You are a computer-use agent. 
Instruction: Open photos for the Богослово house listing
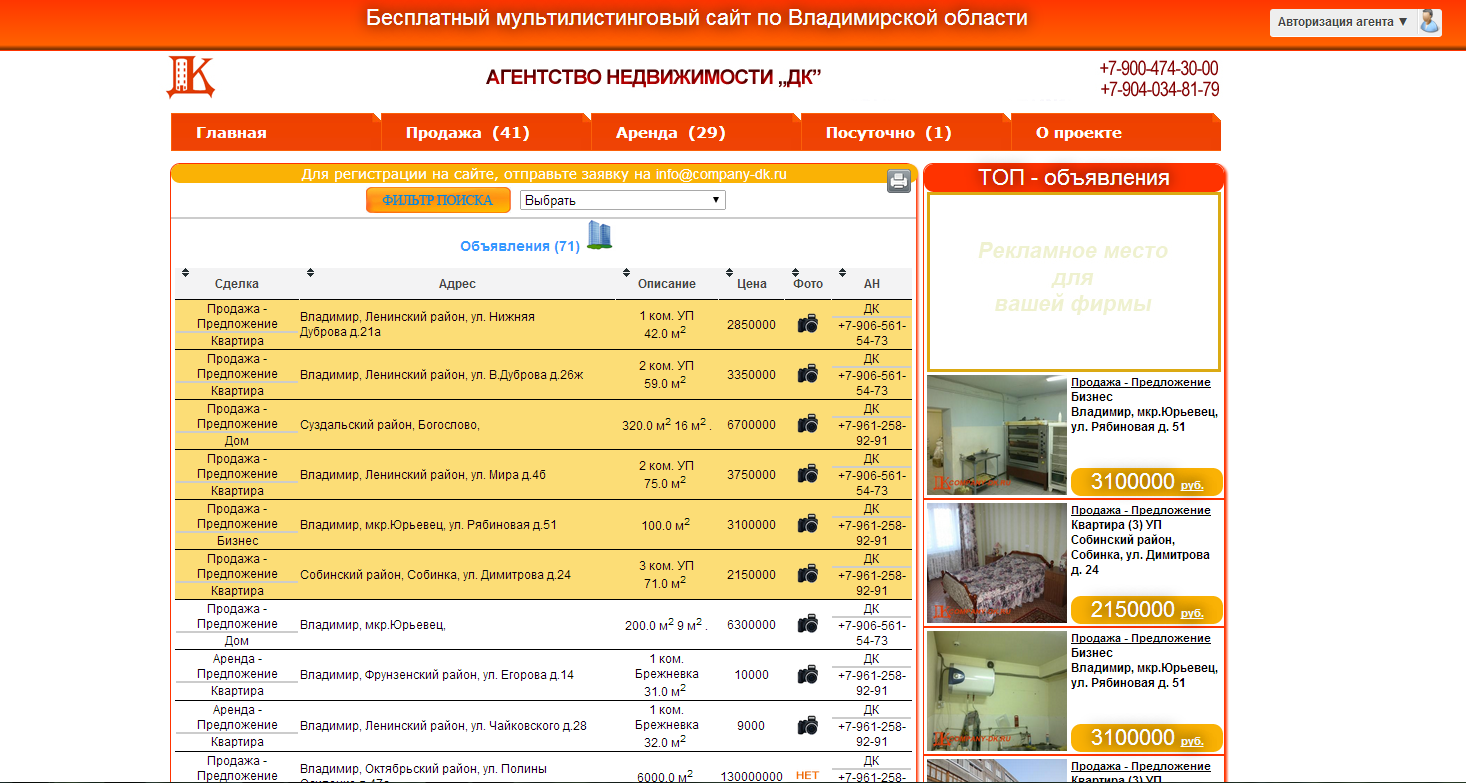pyautogui.click(x=808, y=424)
